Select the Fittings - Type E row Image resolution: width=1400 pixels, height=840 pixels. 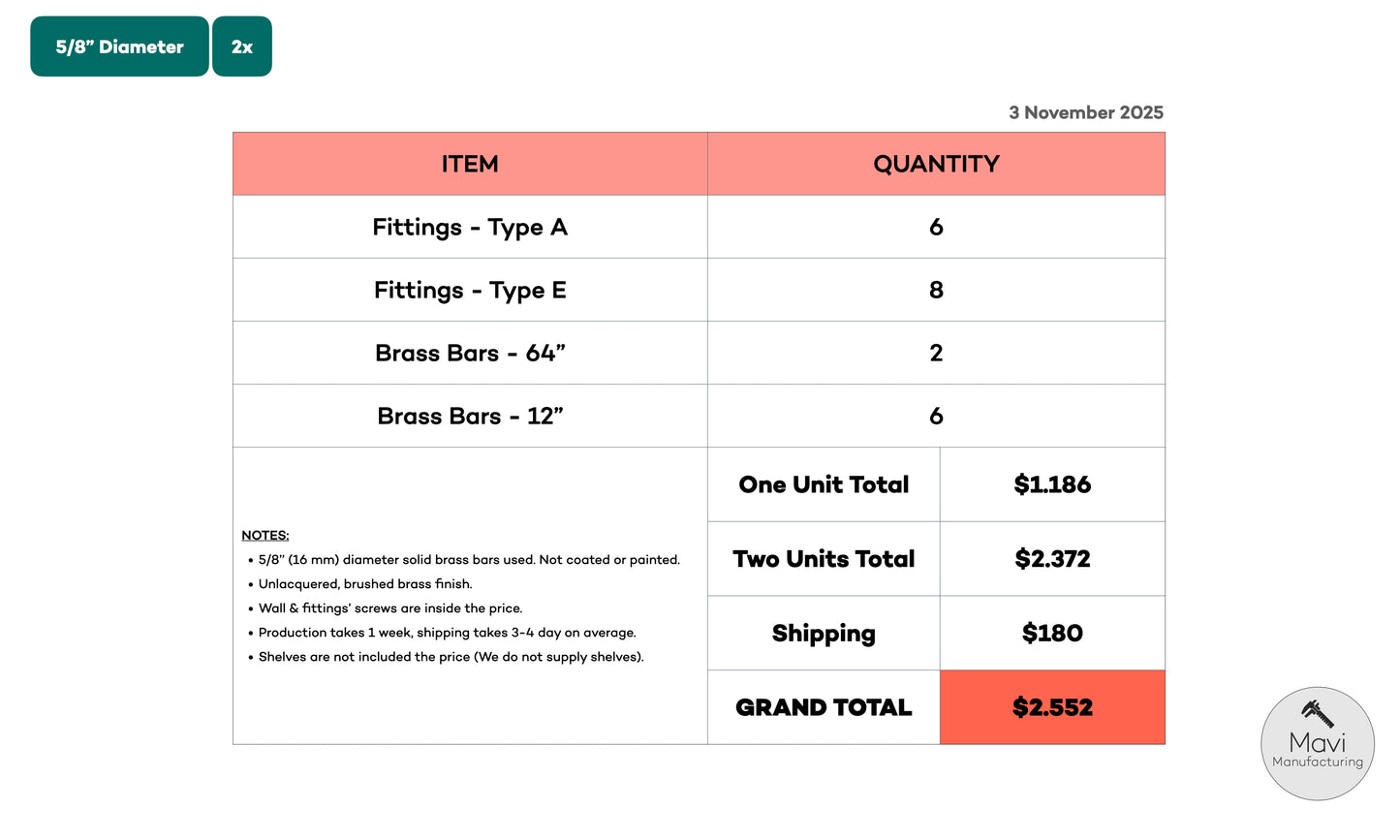pyautogui.click(x=470, y=290)
